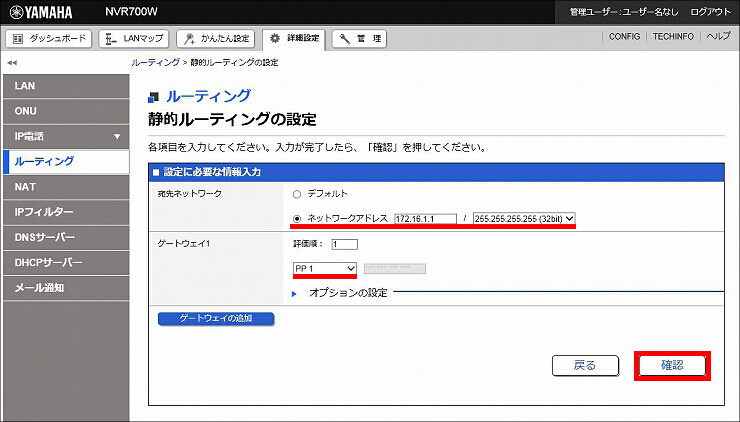Viewport: 740px width, 422px height.
Task: Select DHCPサーバー in the sidebar
Action: point(66,262)
